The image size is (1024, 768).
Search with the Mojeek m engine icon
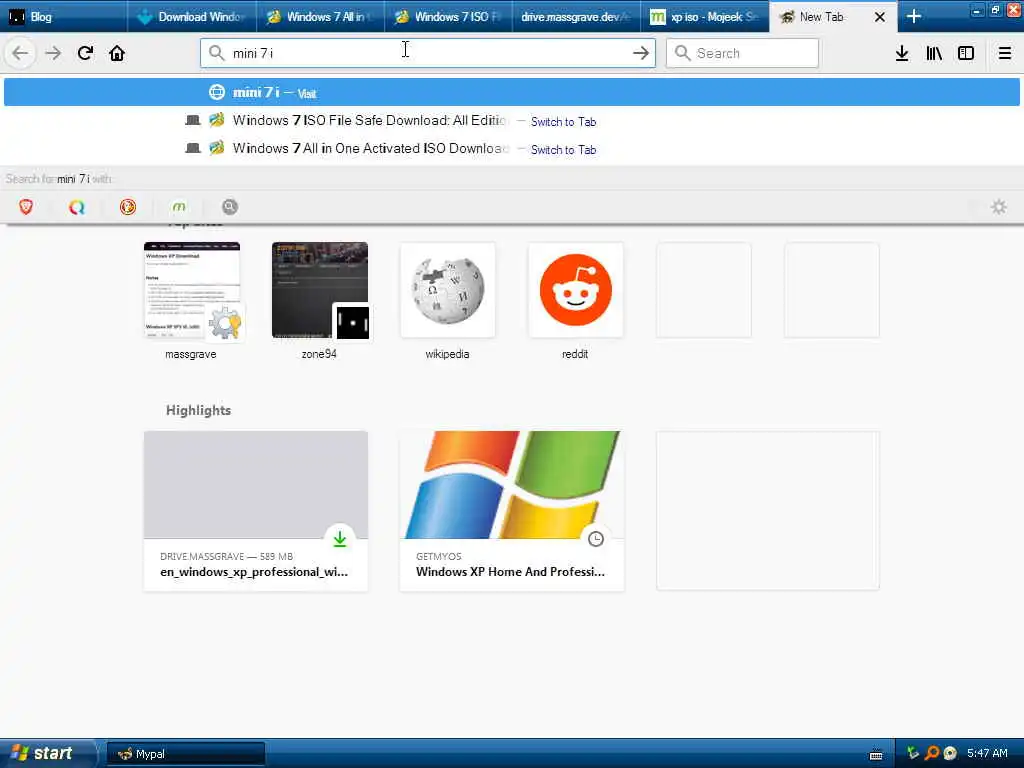pos(179,207)
